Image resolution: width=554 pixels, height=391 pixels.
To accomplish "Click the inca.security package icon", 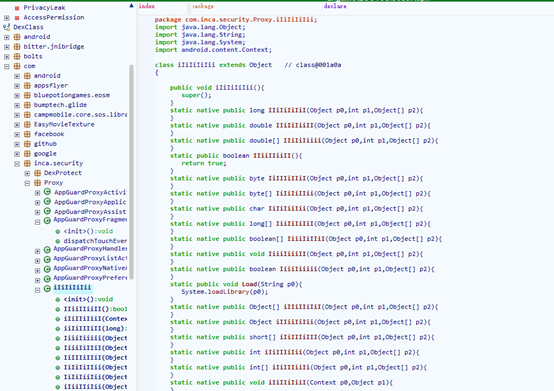I will (27, 163).
